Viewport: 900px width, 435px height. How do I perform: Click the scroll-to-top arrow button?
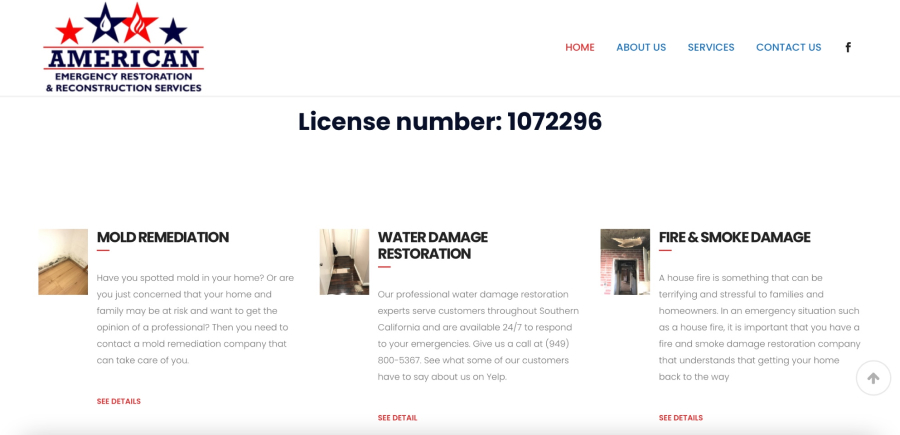(x=873, y=378)
